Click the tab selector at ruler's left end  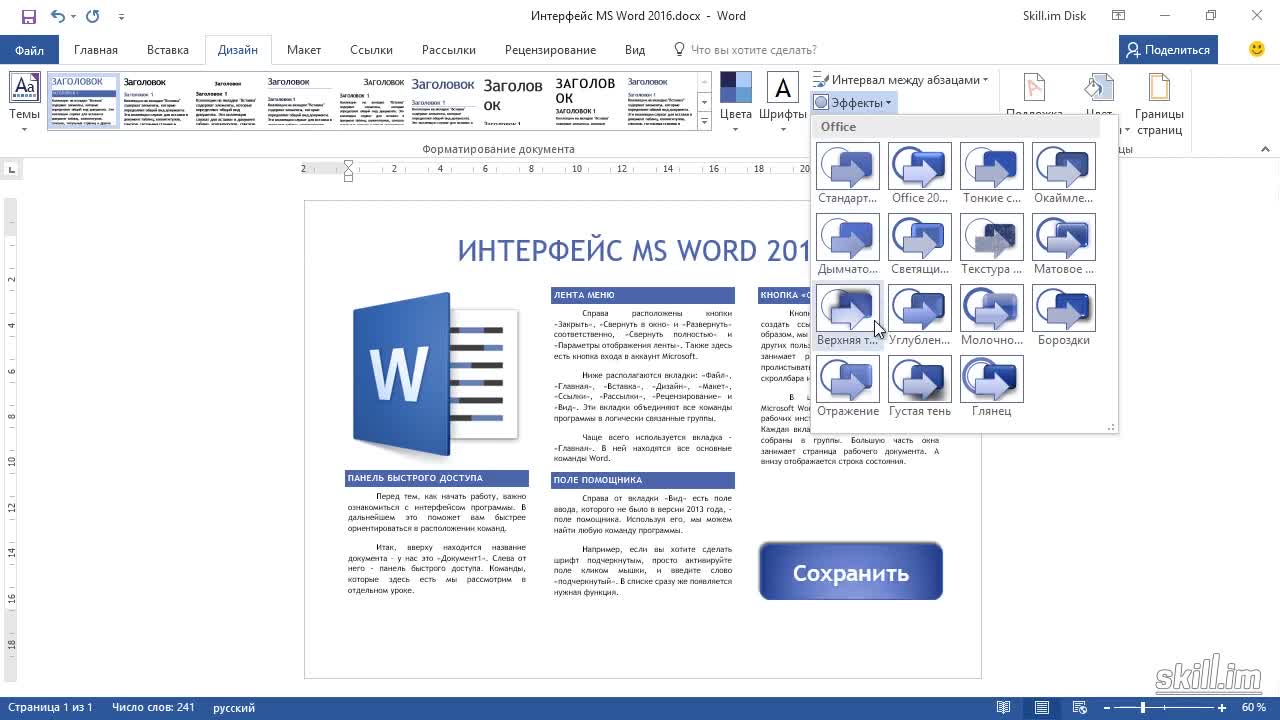pyautogui.click(x=11, y=170)
